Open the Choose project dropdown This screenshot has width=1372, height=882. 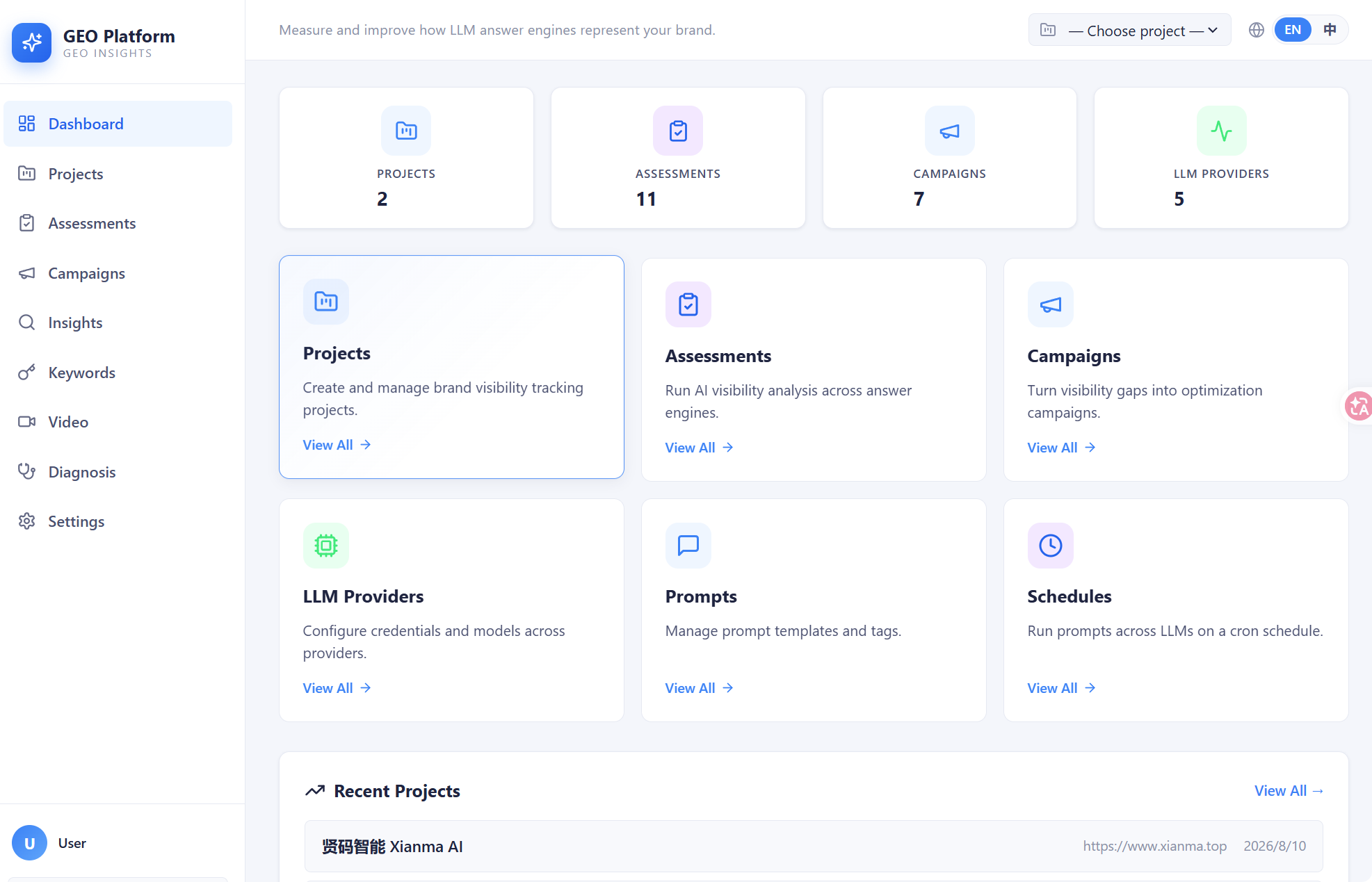pyautogui.click(x=1129, y=31)
